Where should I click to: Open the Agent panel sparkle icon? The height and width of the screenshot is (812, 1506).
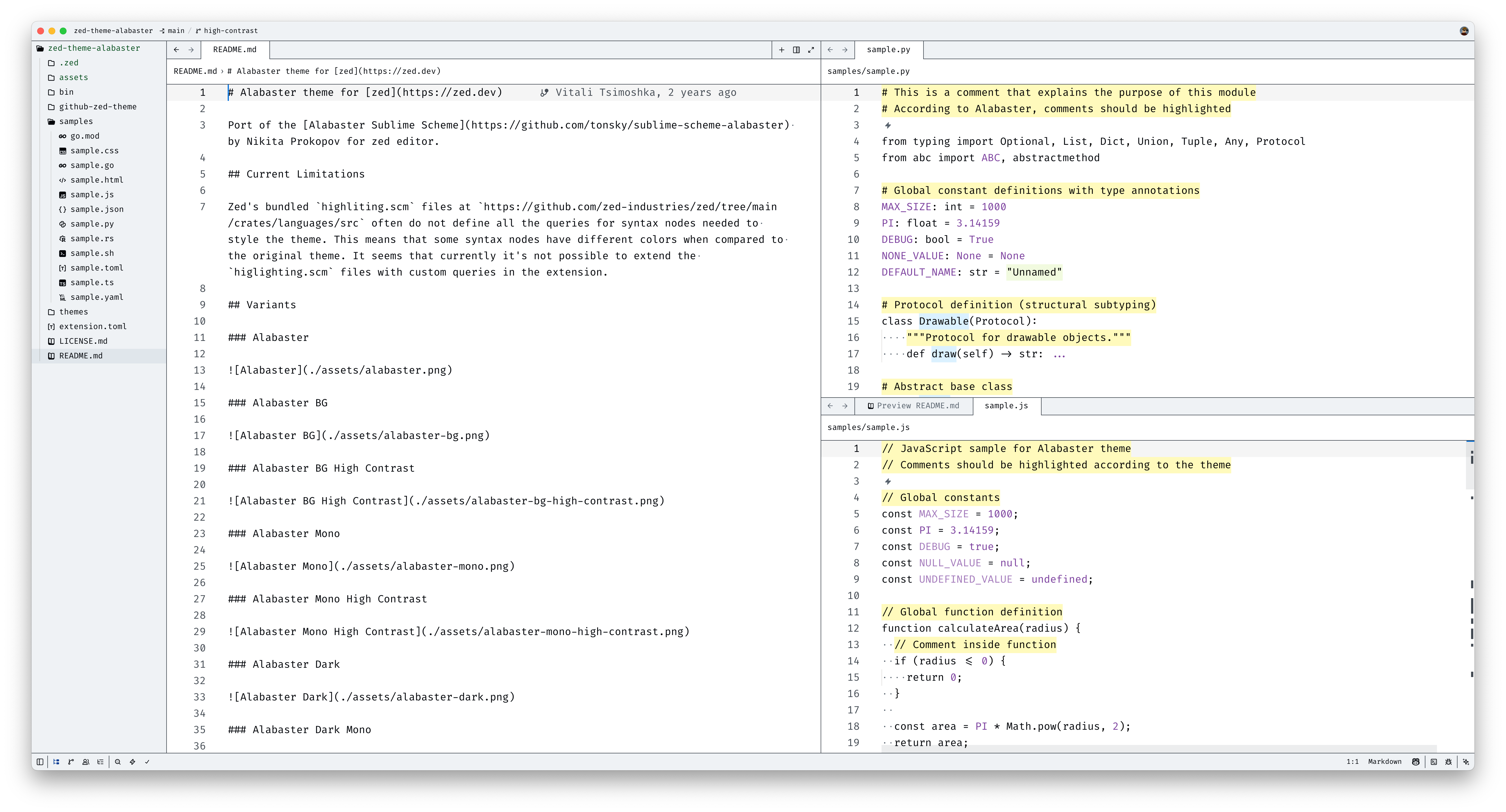pyautogui.click(x=1466, y=762)
